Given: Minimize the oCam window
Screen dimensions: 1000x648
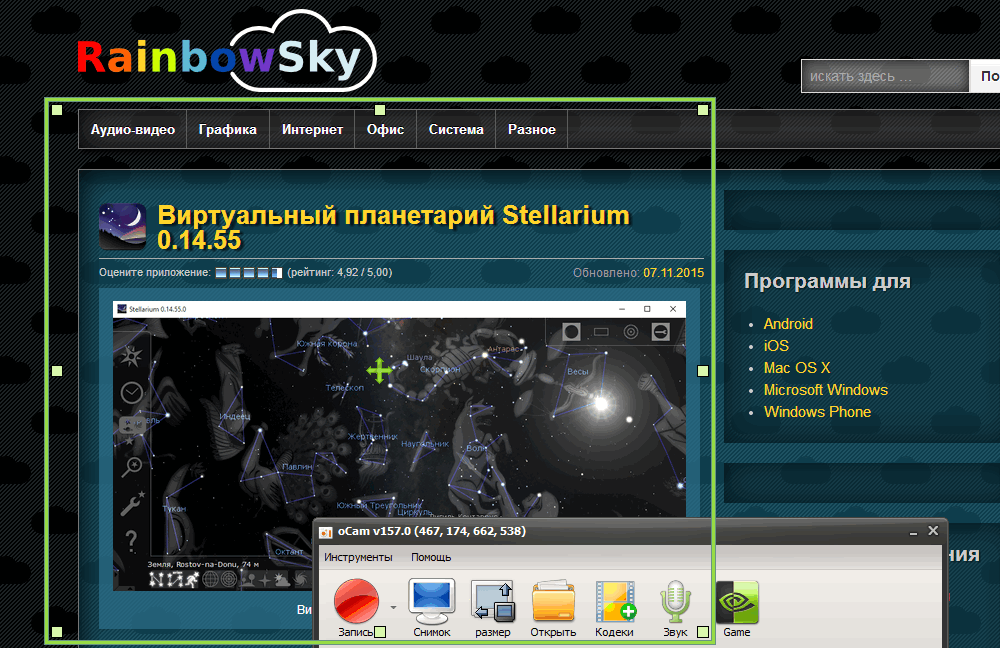Looking at the screenshot, I should click(913, 531).
